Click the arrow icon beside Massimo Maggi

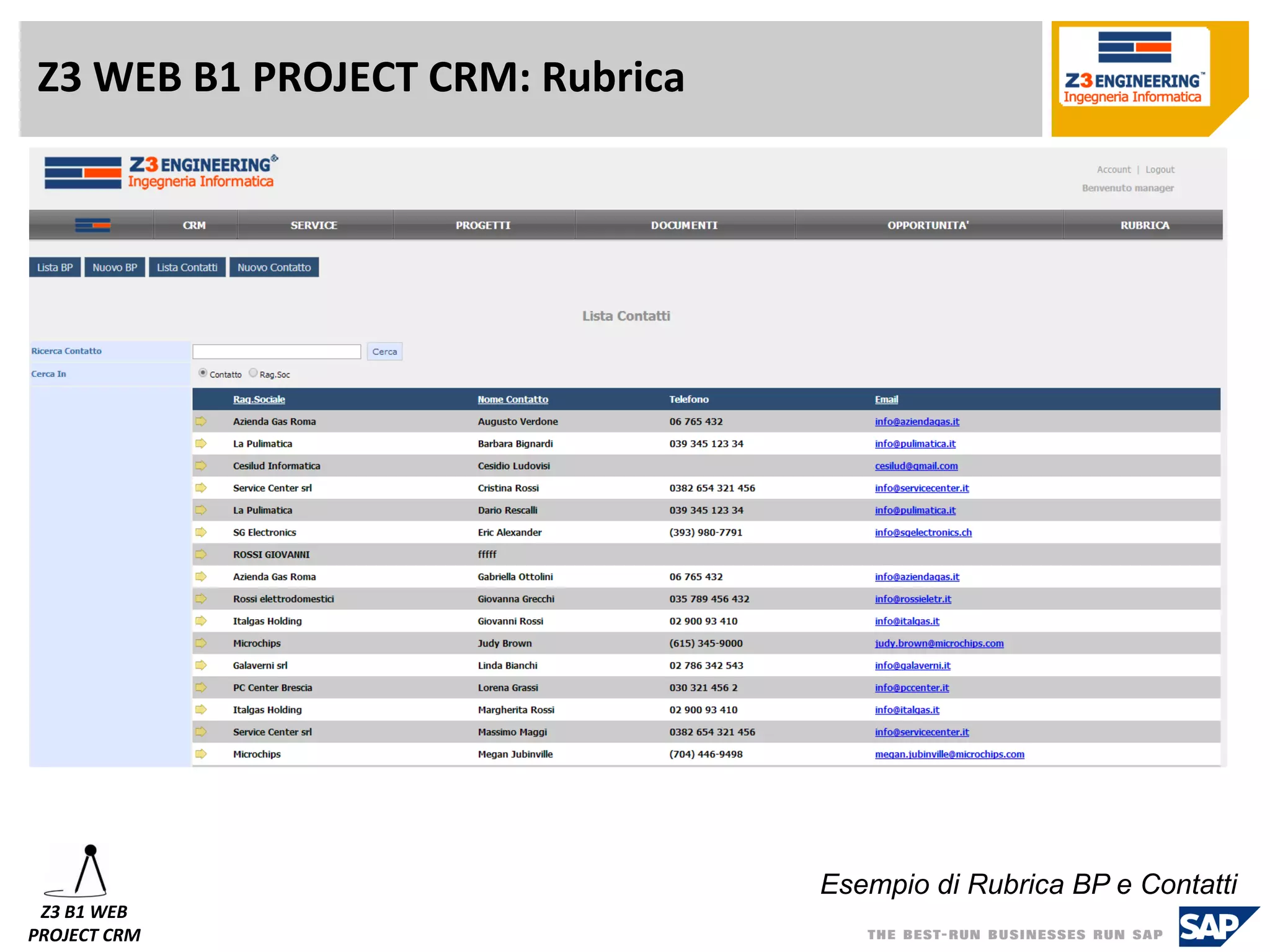coord(201,732)
